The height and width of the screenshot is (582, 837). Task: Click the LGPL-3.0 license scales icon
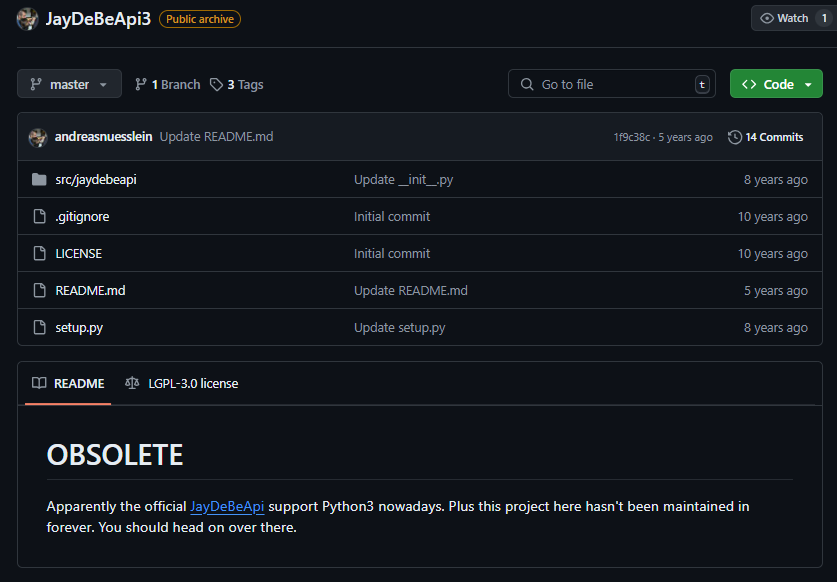tap(131, 383)
